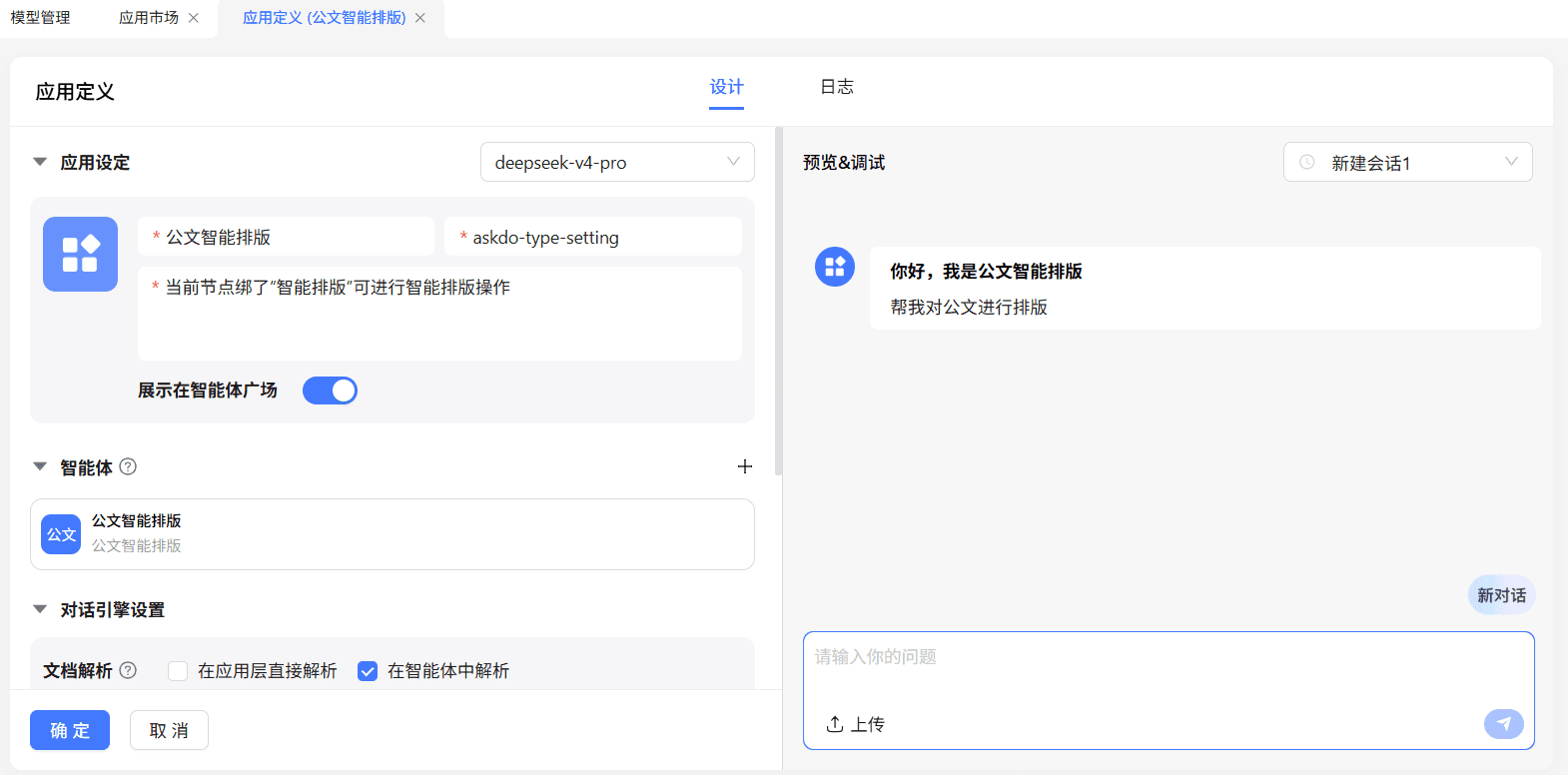Click the blue application logo icon

tap(80, 254)
